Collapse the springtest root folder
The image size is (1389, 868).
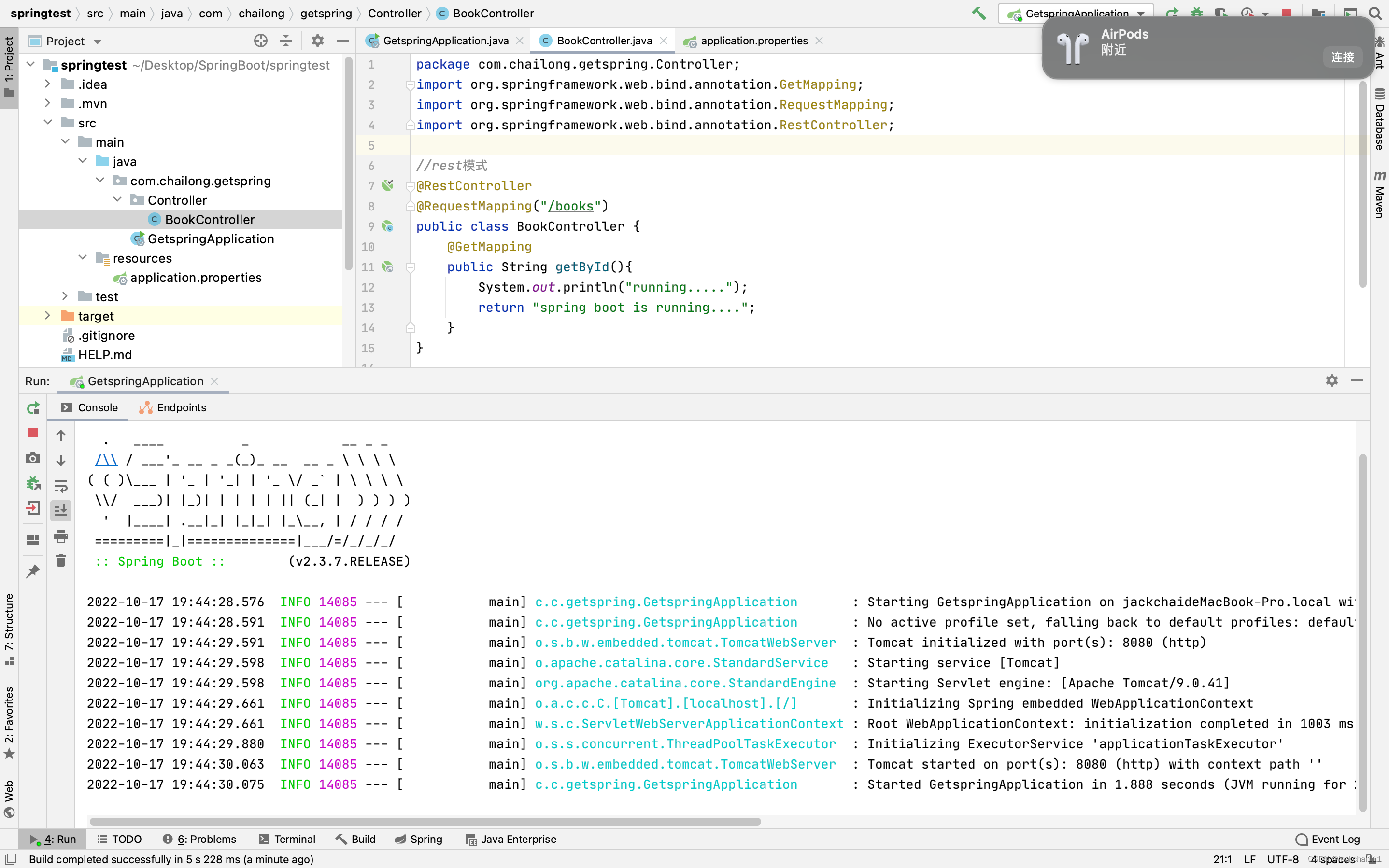31,64
